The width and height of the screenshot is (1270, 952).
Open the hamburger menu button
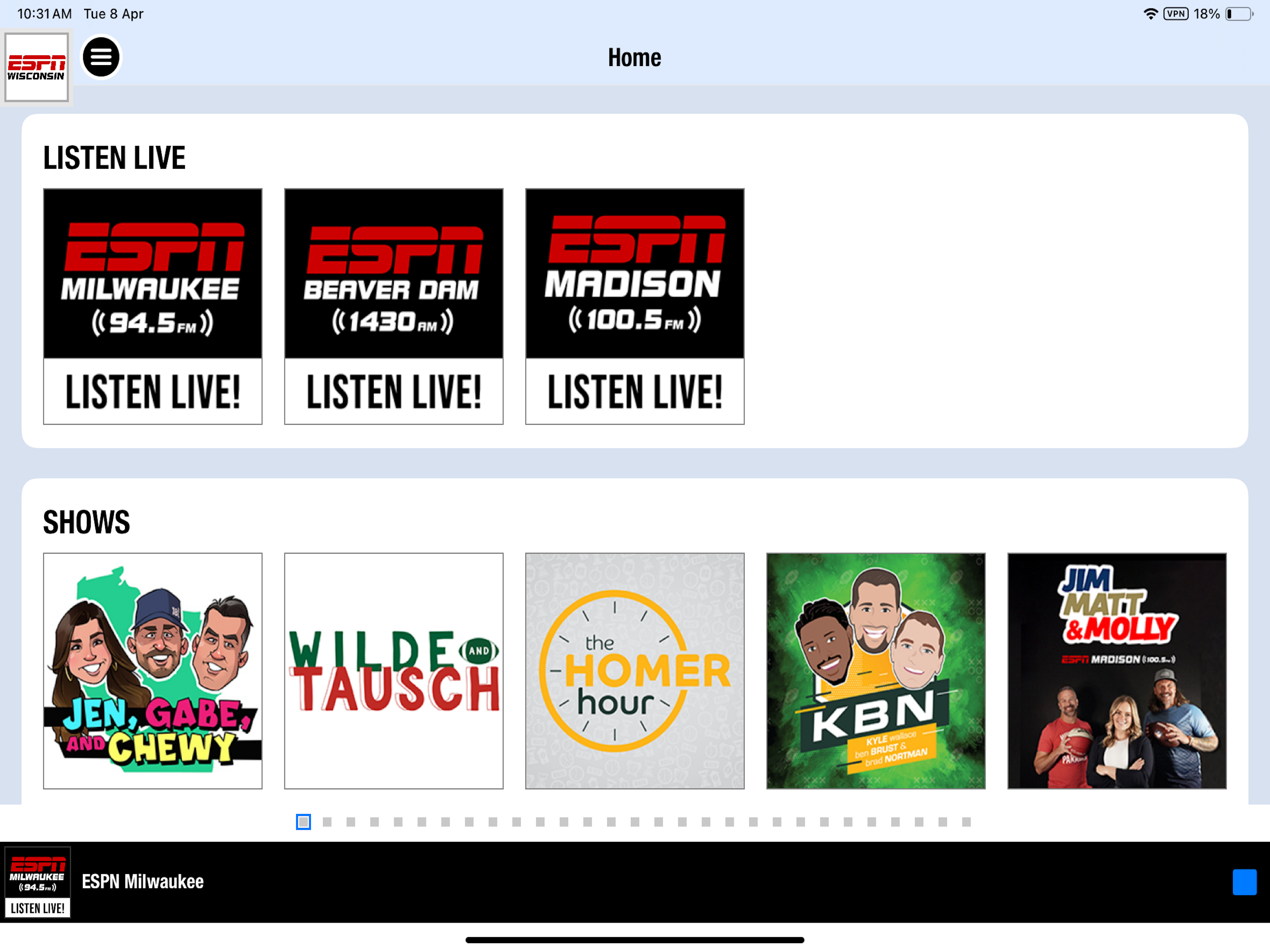(101, 57)
